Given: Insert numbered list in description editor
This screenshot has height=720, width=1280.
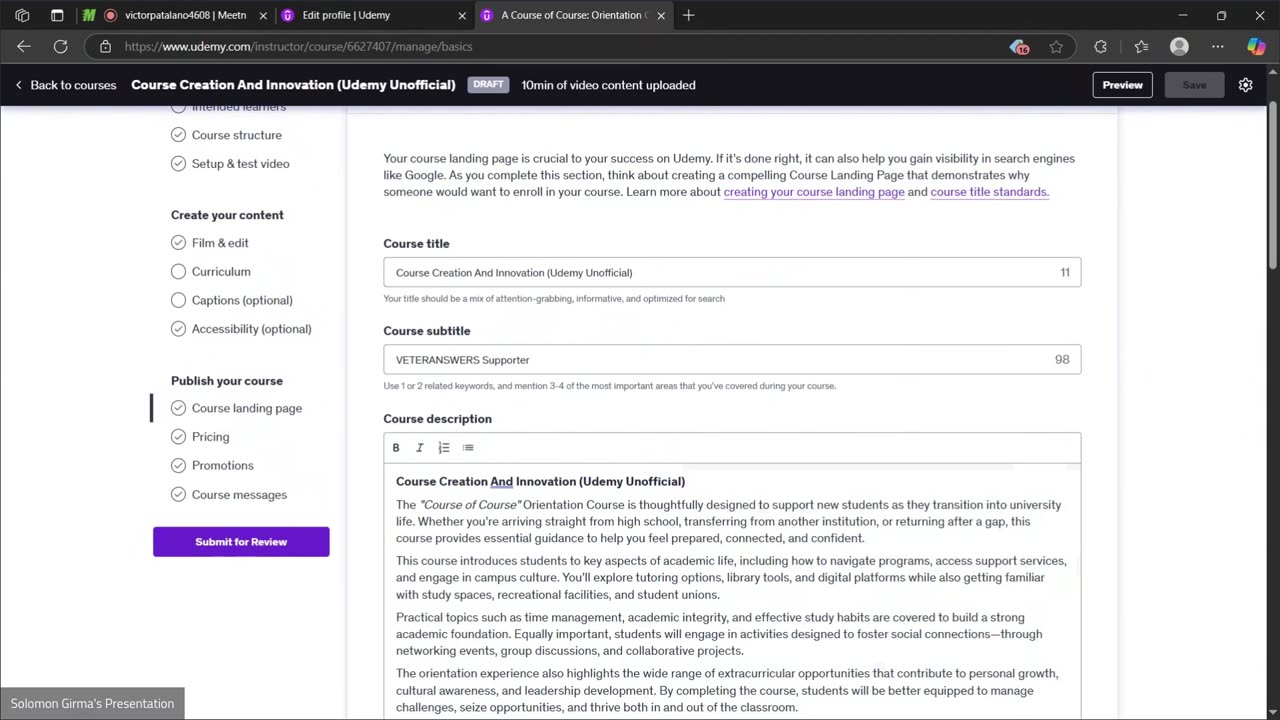Looking at the screenshot, I should tap(444, 448).
